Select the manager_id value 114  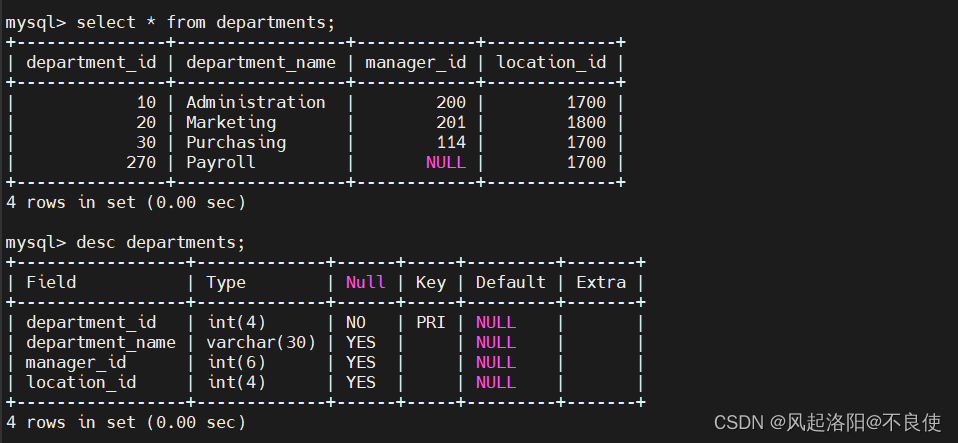click(451, 142)
